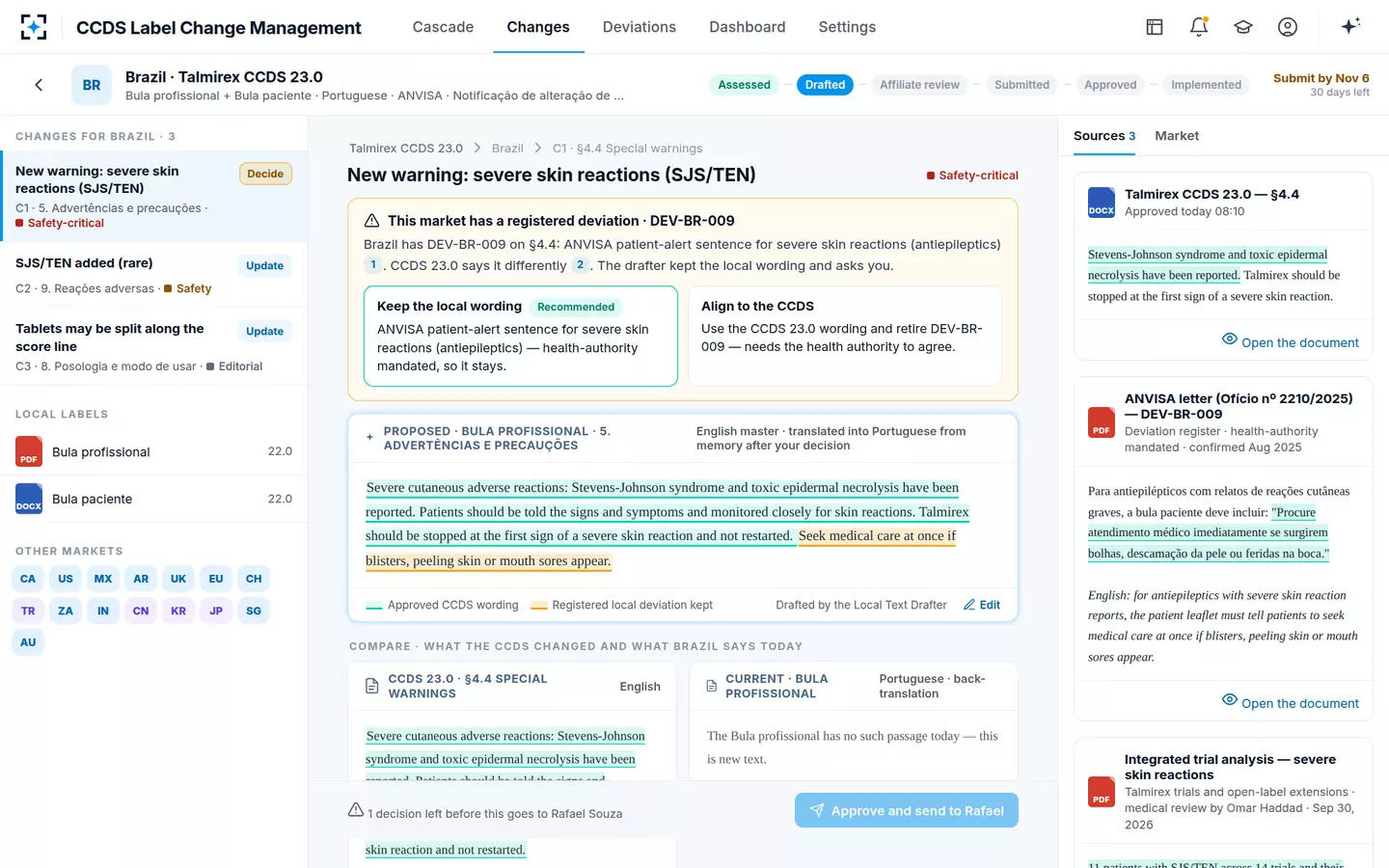Open the Bula profissional local label row
Screen dimensions: 1389x868
click(154, 451)
